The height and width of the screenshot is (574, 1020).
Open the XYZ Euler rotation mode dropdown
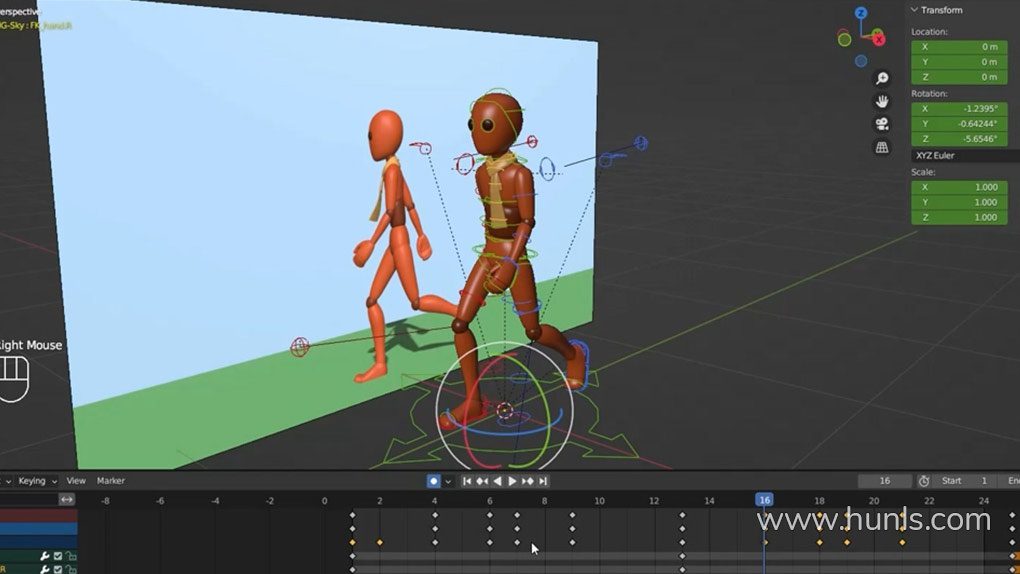click(x=964, y=155)
